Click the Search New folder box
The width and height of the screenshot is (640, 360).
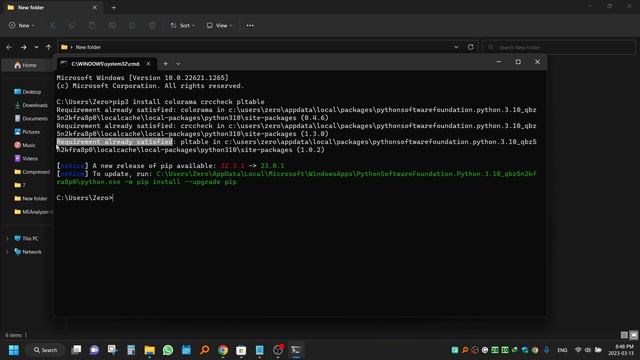(x=559, y=47)
